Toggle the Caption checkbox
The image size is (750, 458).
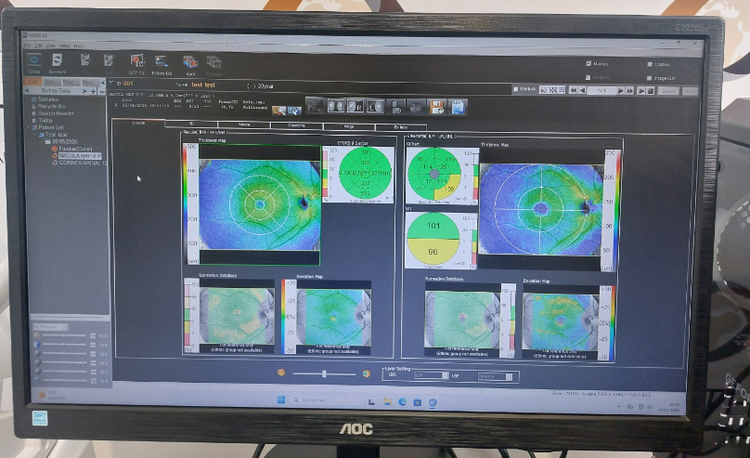(x=650, y=65)
